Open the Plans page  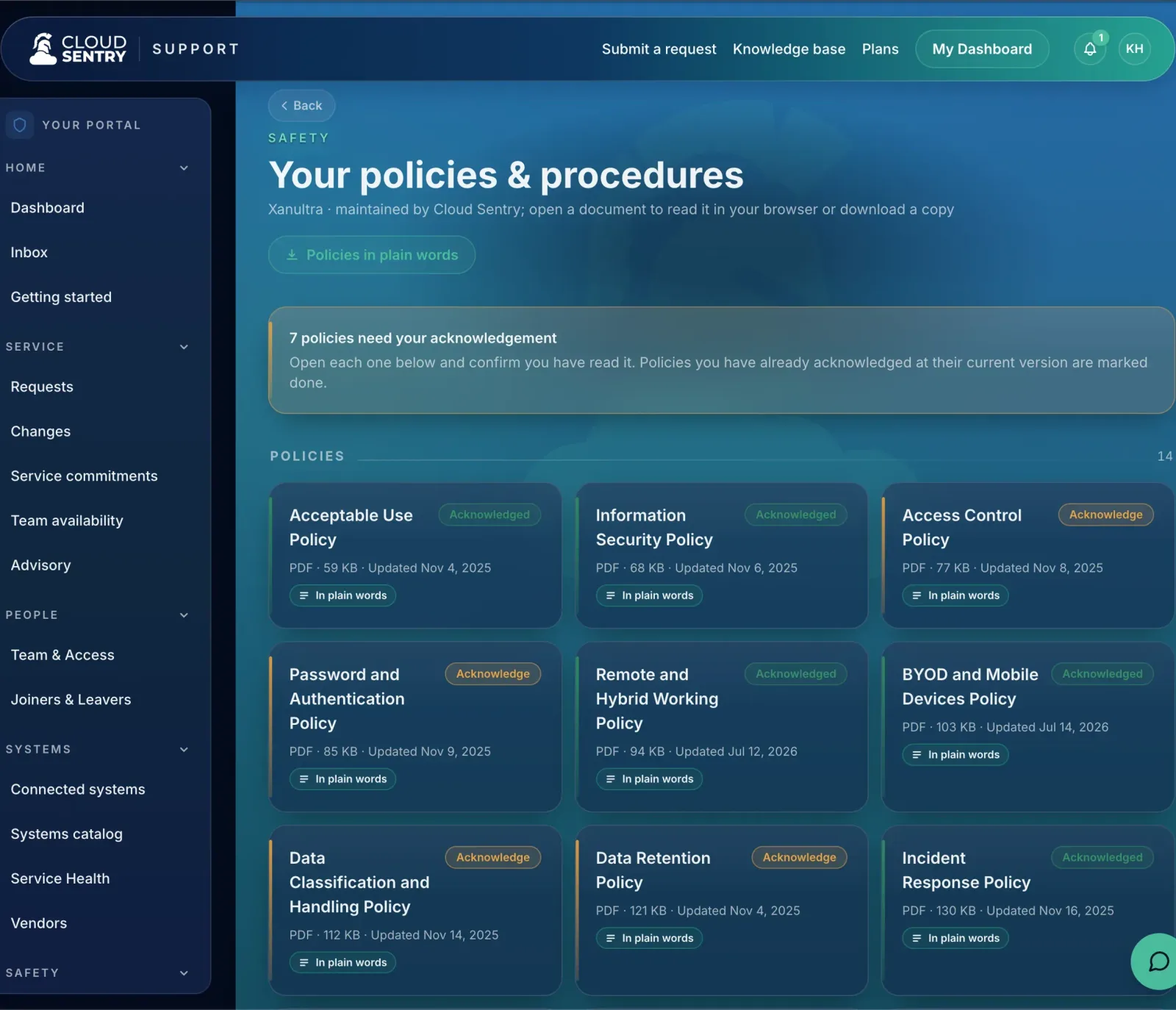880,49
